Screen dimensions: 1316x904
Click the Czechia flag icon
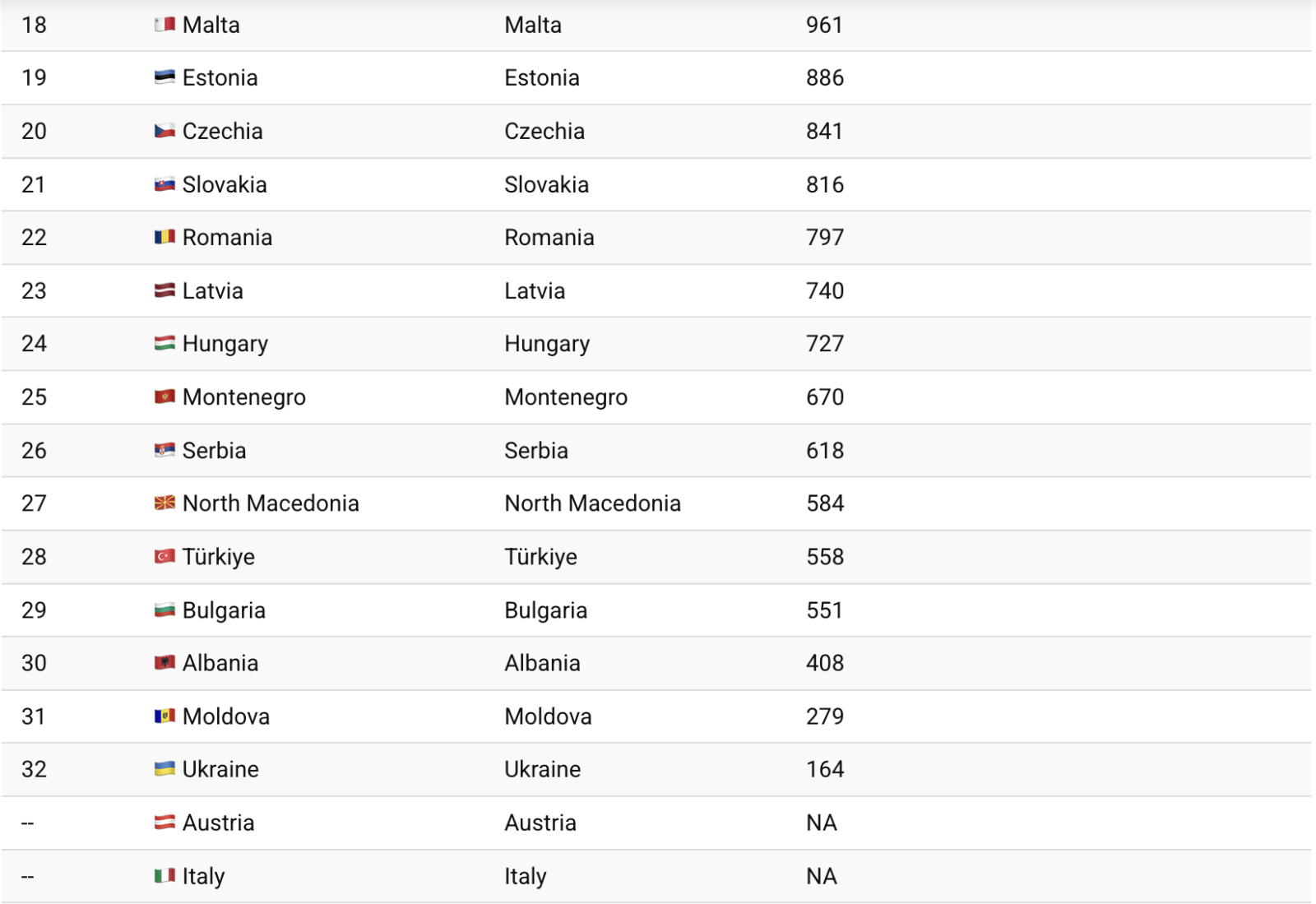[164, 131]
